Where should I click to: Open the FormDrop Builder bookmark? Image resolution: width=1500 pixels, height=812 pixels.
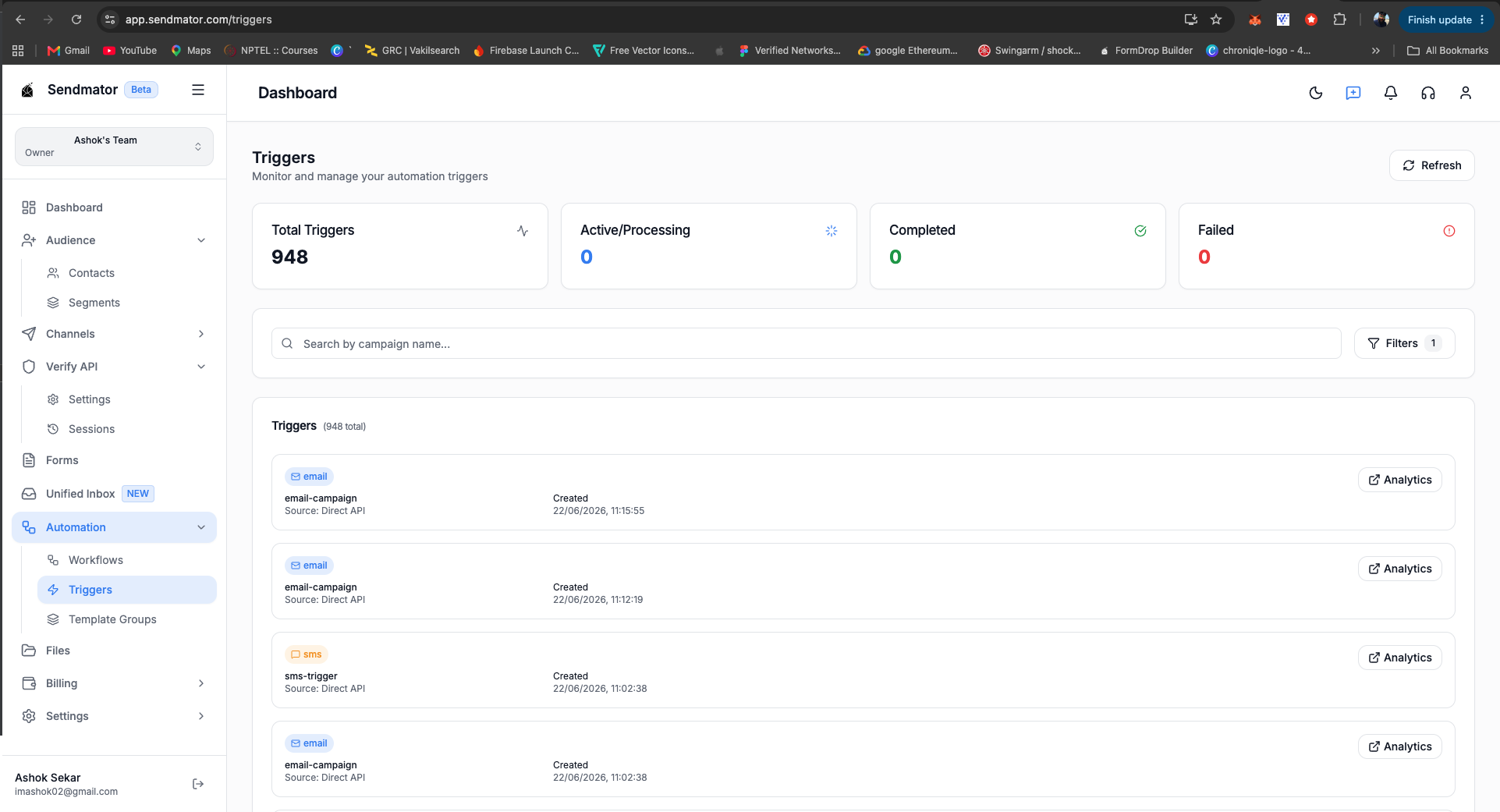pyautogui.click(x=1146, y=51)
